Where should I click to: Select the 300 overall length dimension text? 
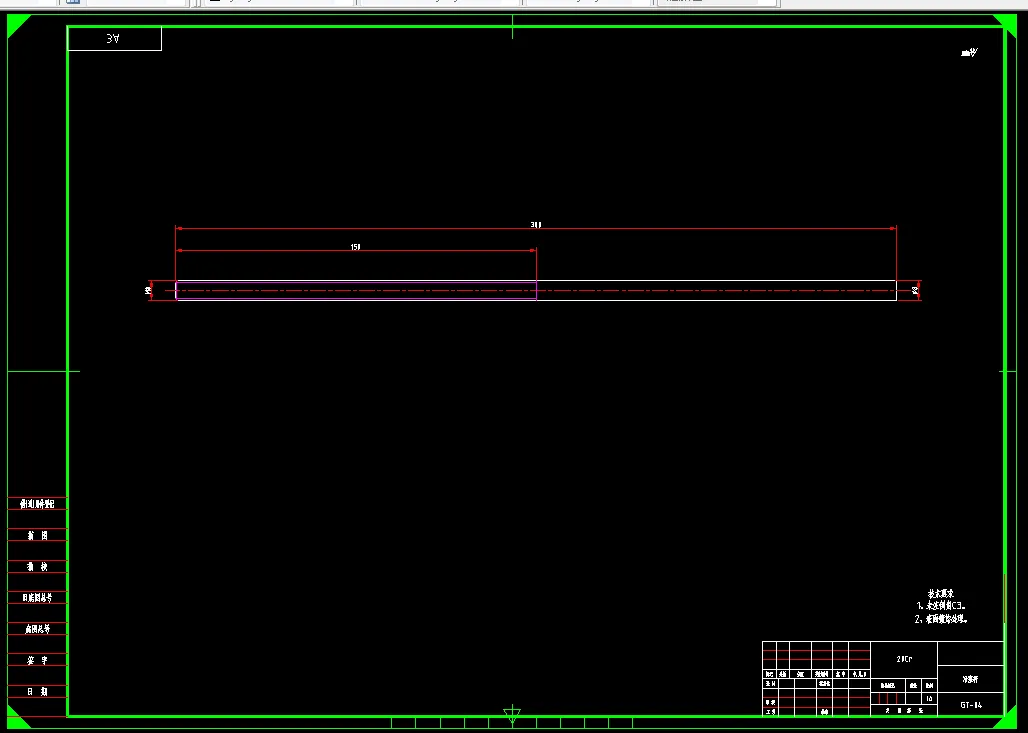pyautogui.click(x=536, y=225)
